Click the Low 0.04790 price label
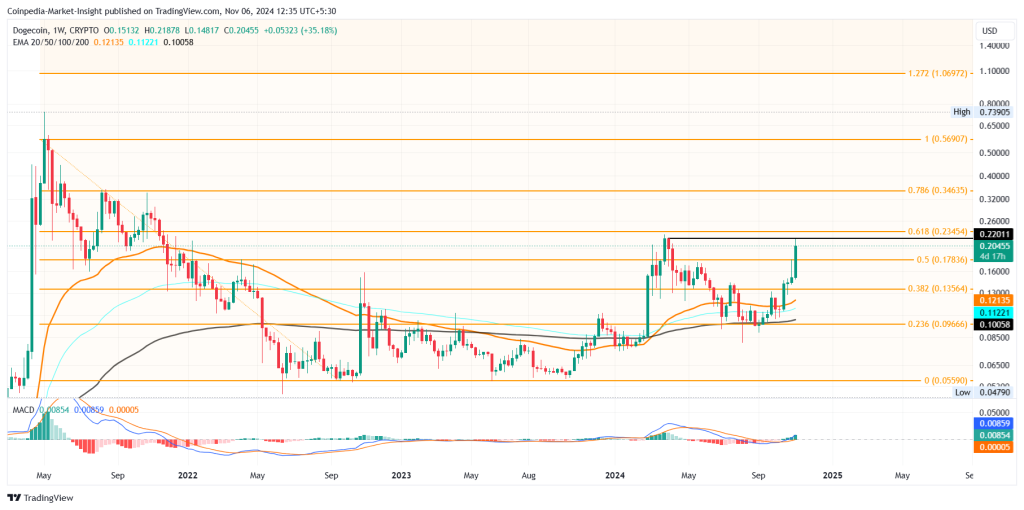 [x=984, y=392]
